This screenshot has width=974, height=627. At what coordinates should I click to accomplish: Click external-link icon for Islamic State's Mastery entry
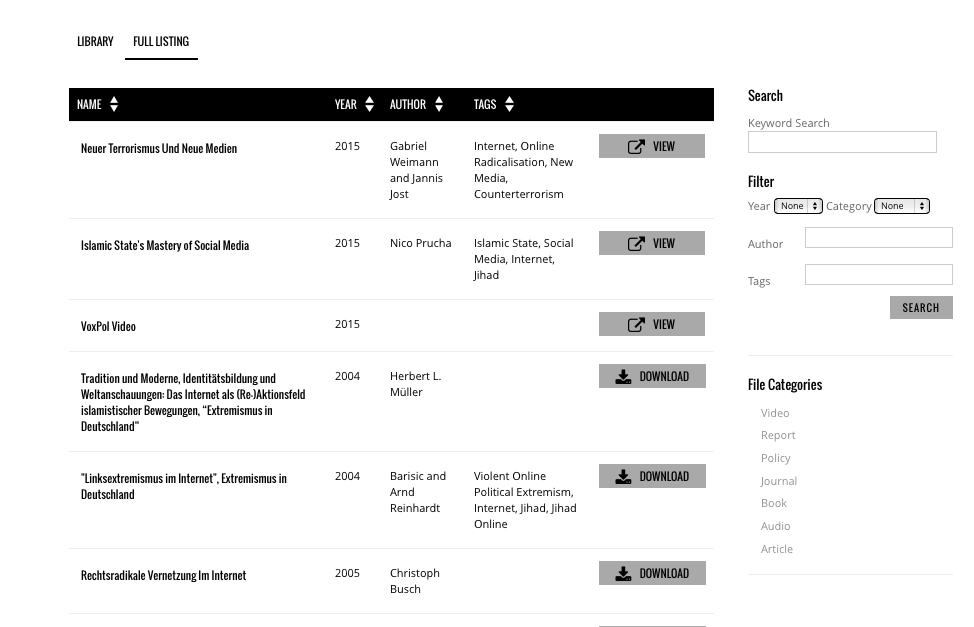(x=636, y=244)
